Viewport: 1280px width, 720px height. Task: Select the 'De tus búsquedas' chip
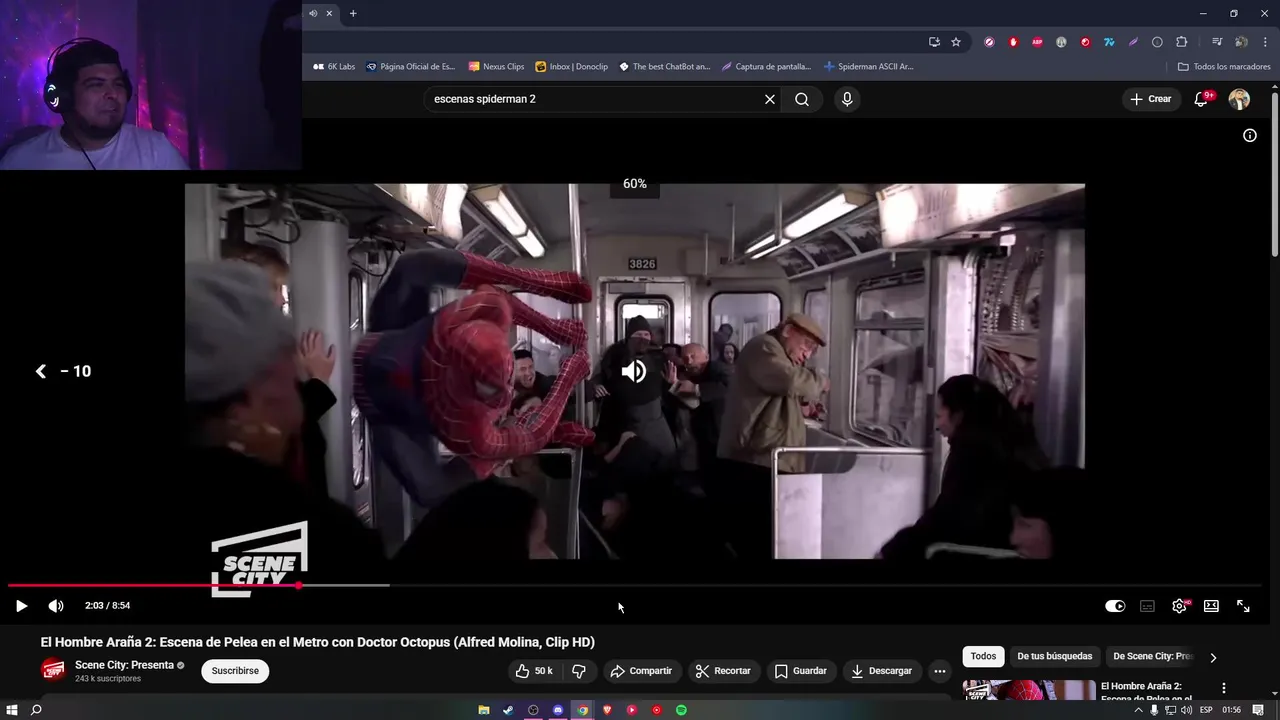tap(1054, 657)
